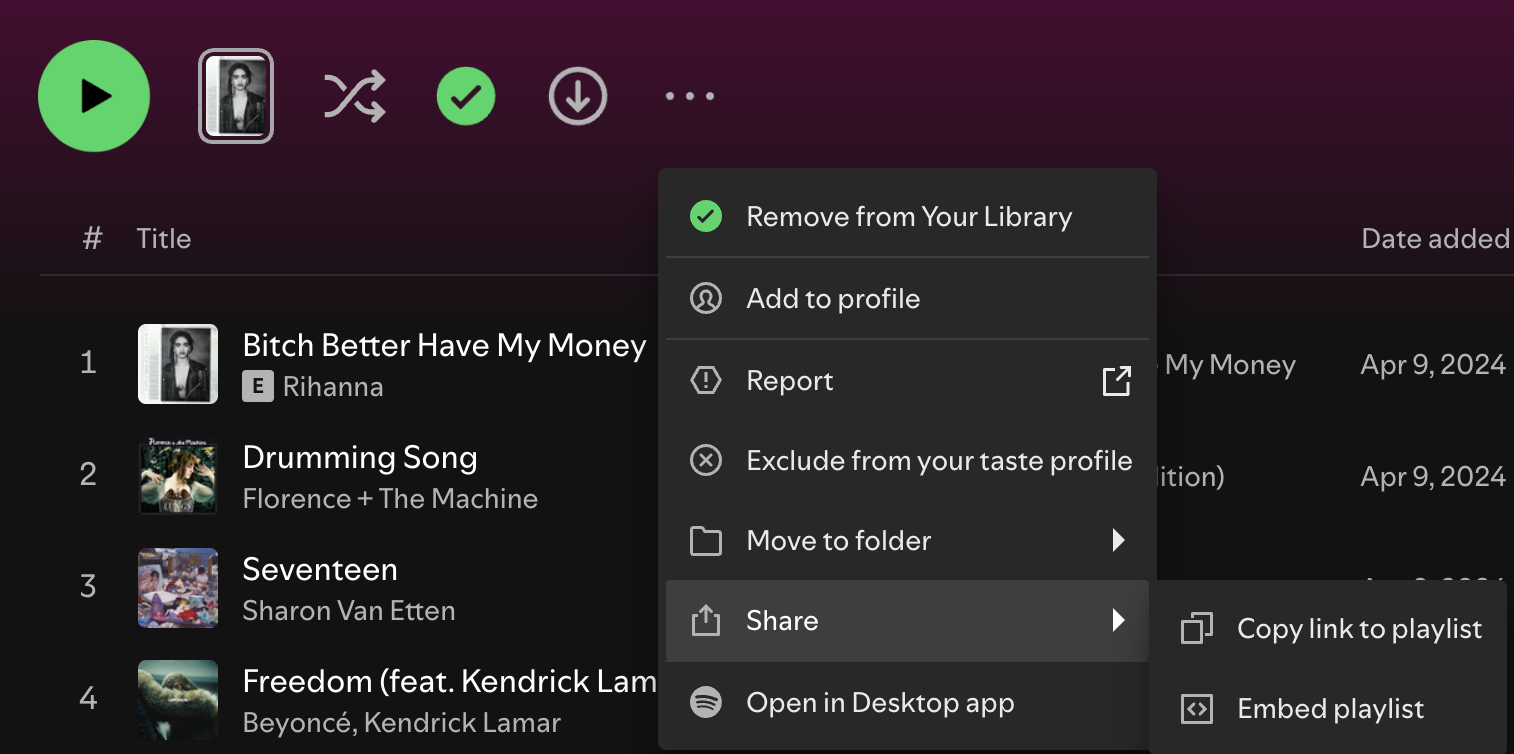Expand the Move to folder arrow
The width and height of the screenshot is (1514, 754).
point(1119,541)
